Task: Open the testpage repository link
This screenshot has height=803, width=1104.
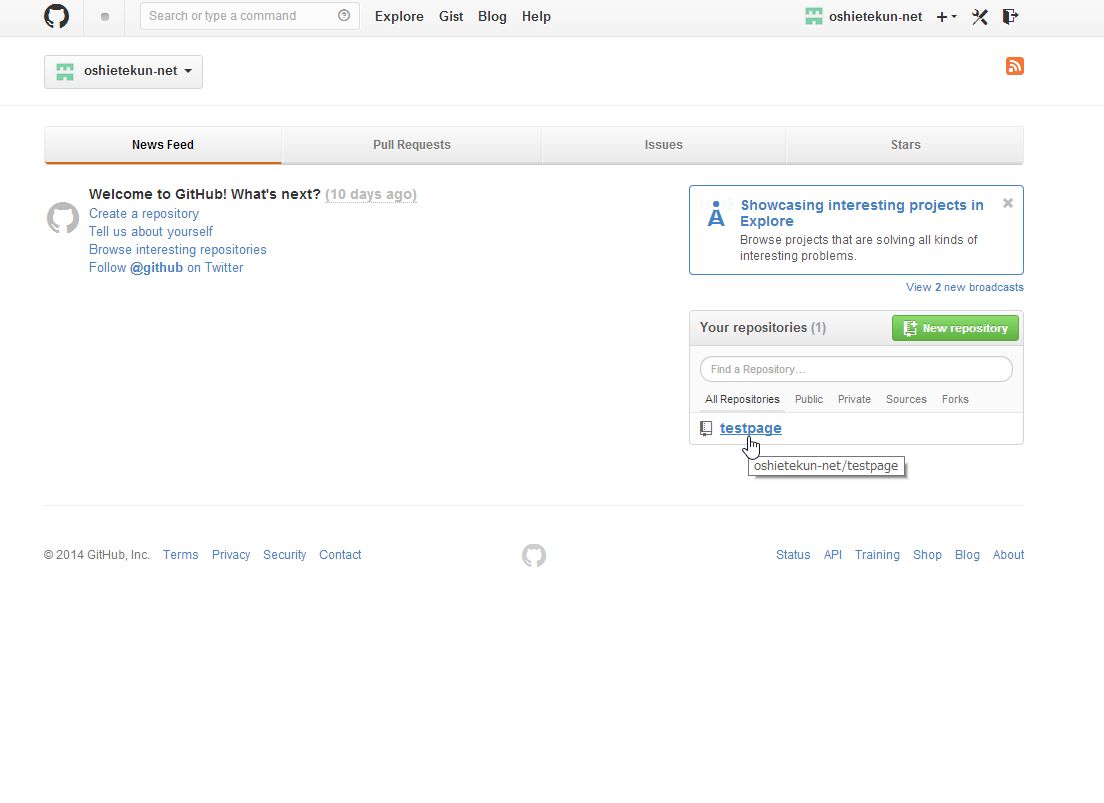Action: (x=751, y=428)
